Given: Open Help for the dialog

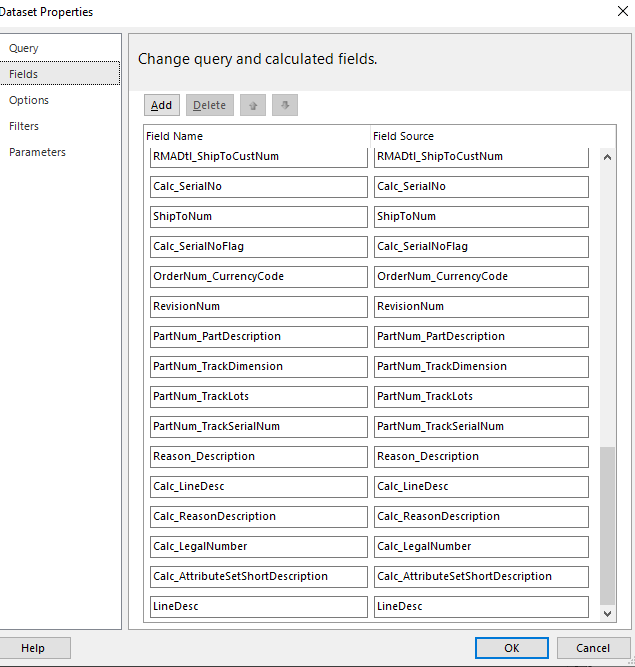Looking at the screenshot, I should point(33,648).
